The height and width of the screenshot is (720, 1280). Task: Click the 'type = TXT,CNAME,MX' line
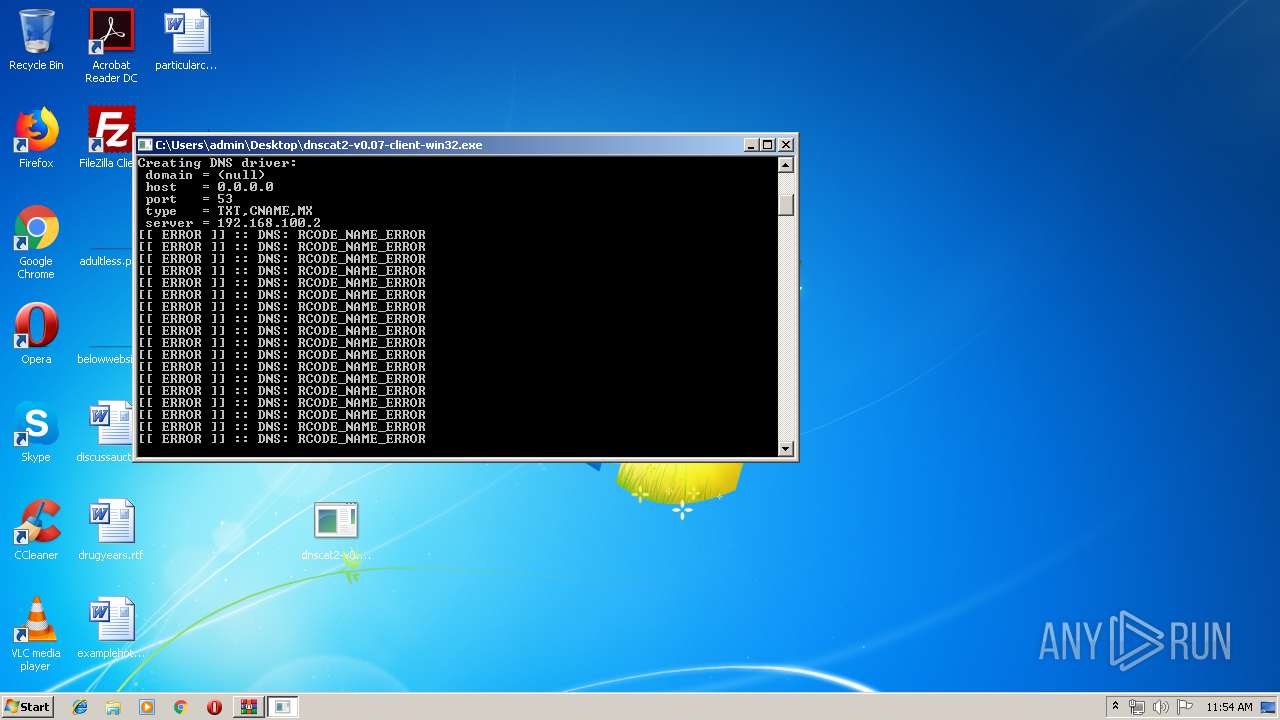229,211
